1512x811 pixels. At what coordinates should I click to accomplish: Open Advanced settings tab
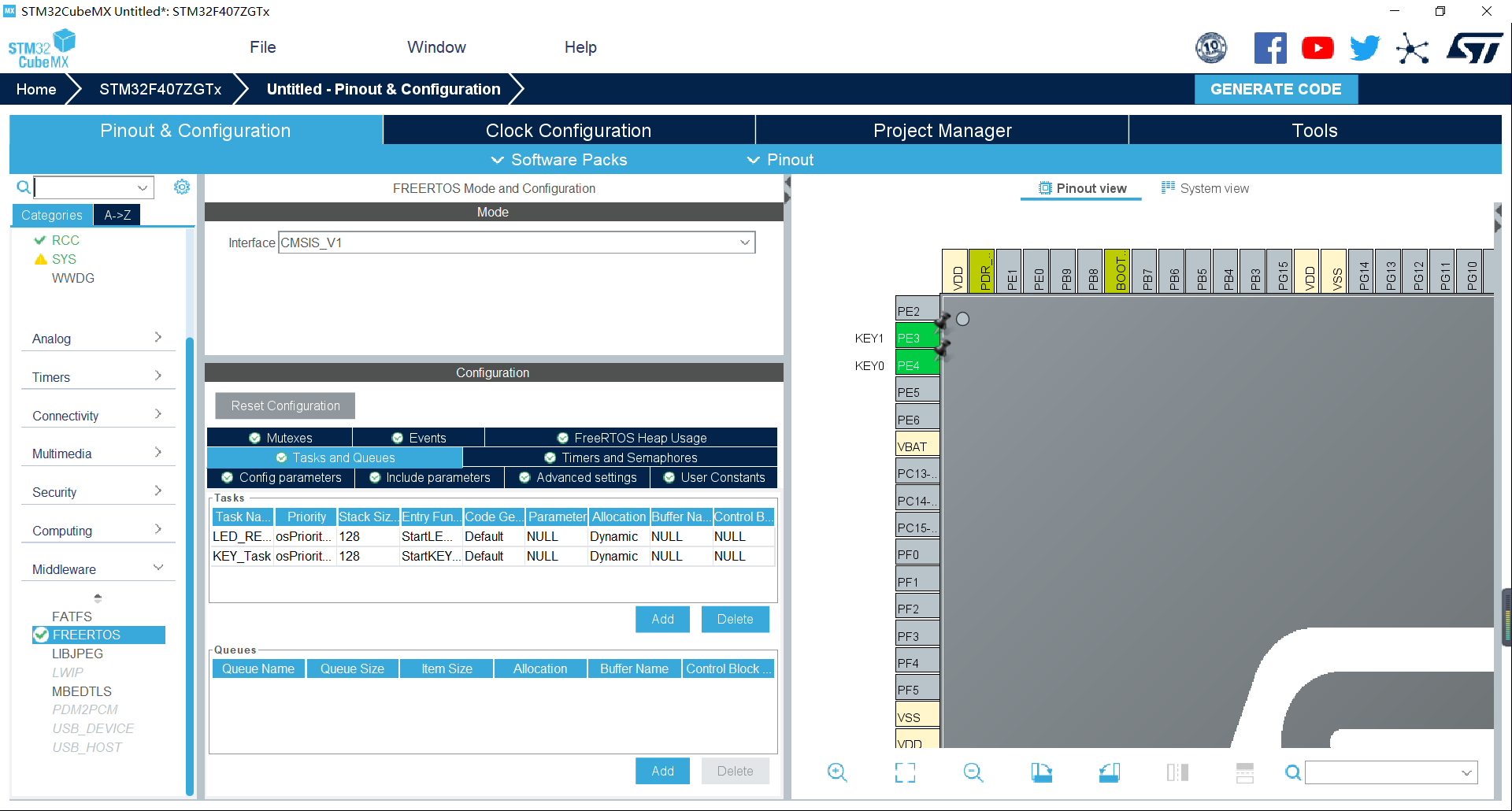click(577, 477)
